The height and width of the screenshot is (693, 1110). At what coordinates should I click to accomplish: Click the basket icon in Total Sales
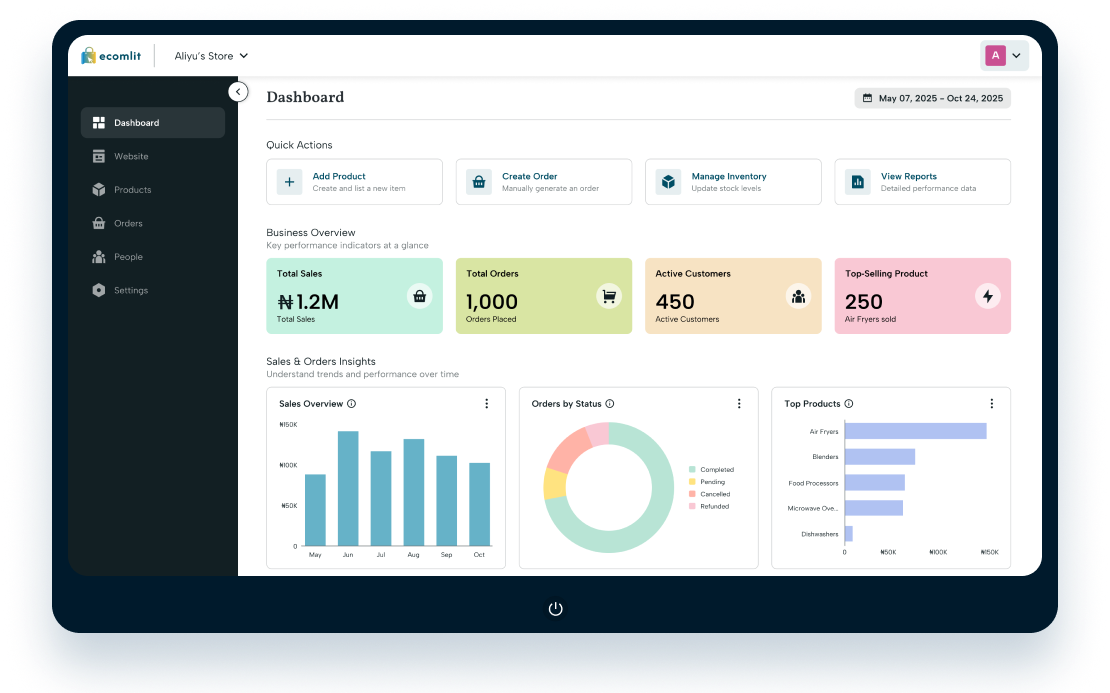420,296
